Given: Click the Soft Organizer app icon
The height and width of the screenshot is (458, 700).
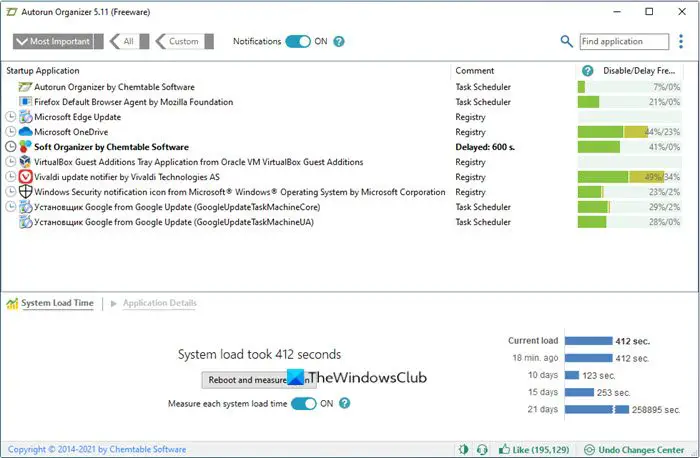Looking at the screenshot, I should pyautogui.click(x=25, y=146).
